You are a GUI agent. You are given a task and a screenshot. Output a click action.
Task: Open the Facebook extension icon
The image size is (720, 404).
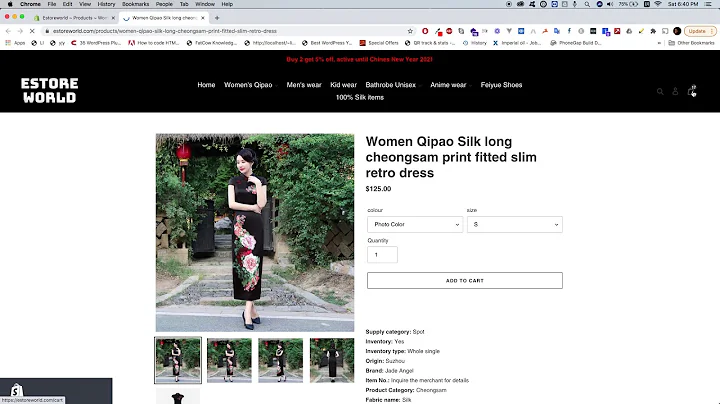pos(569,31)
